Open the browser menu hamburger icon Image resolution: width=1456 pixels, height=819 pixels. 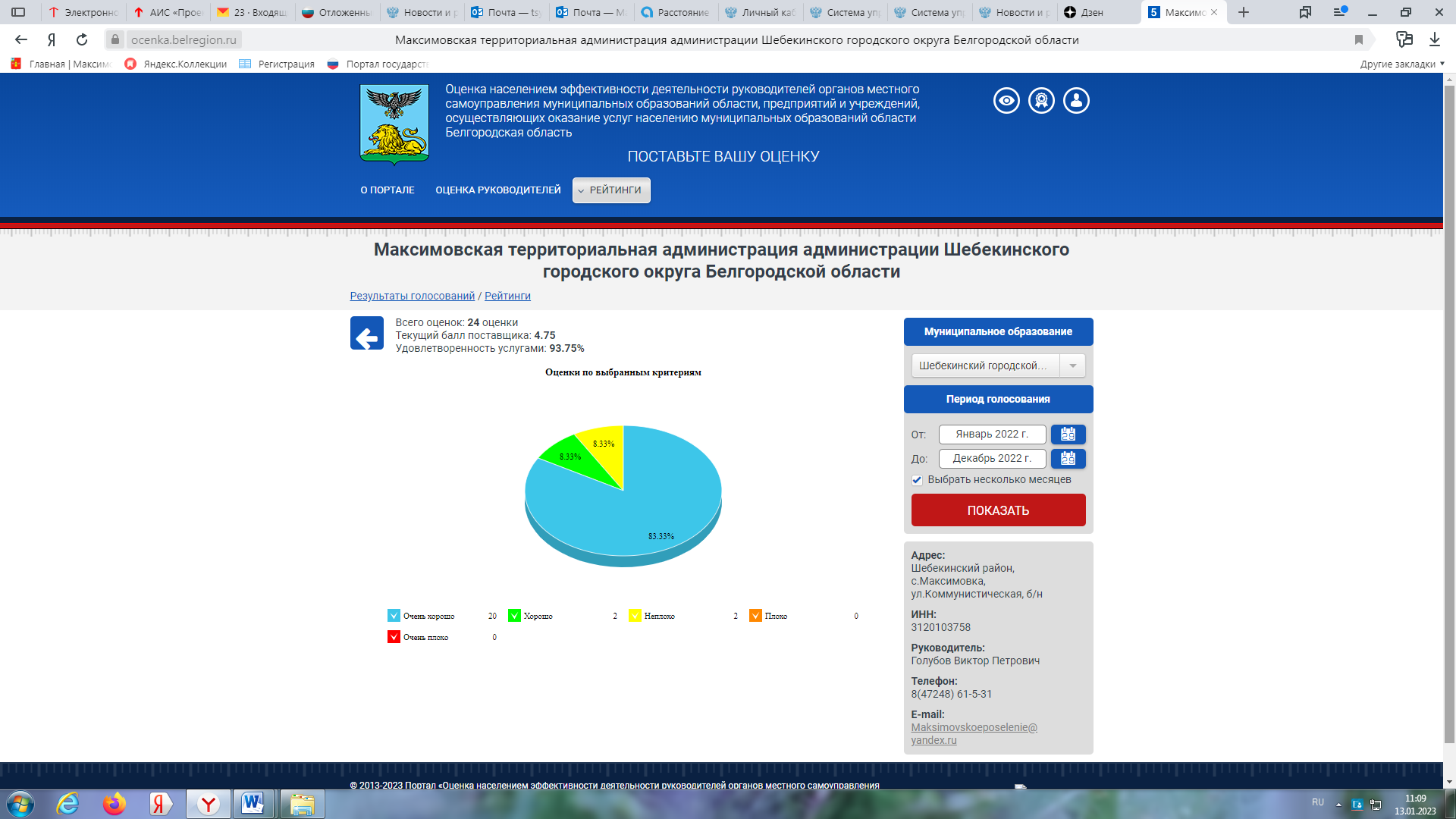coord(1339,12)
